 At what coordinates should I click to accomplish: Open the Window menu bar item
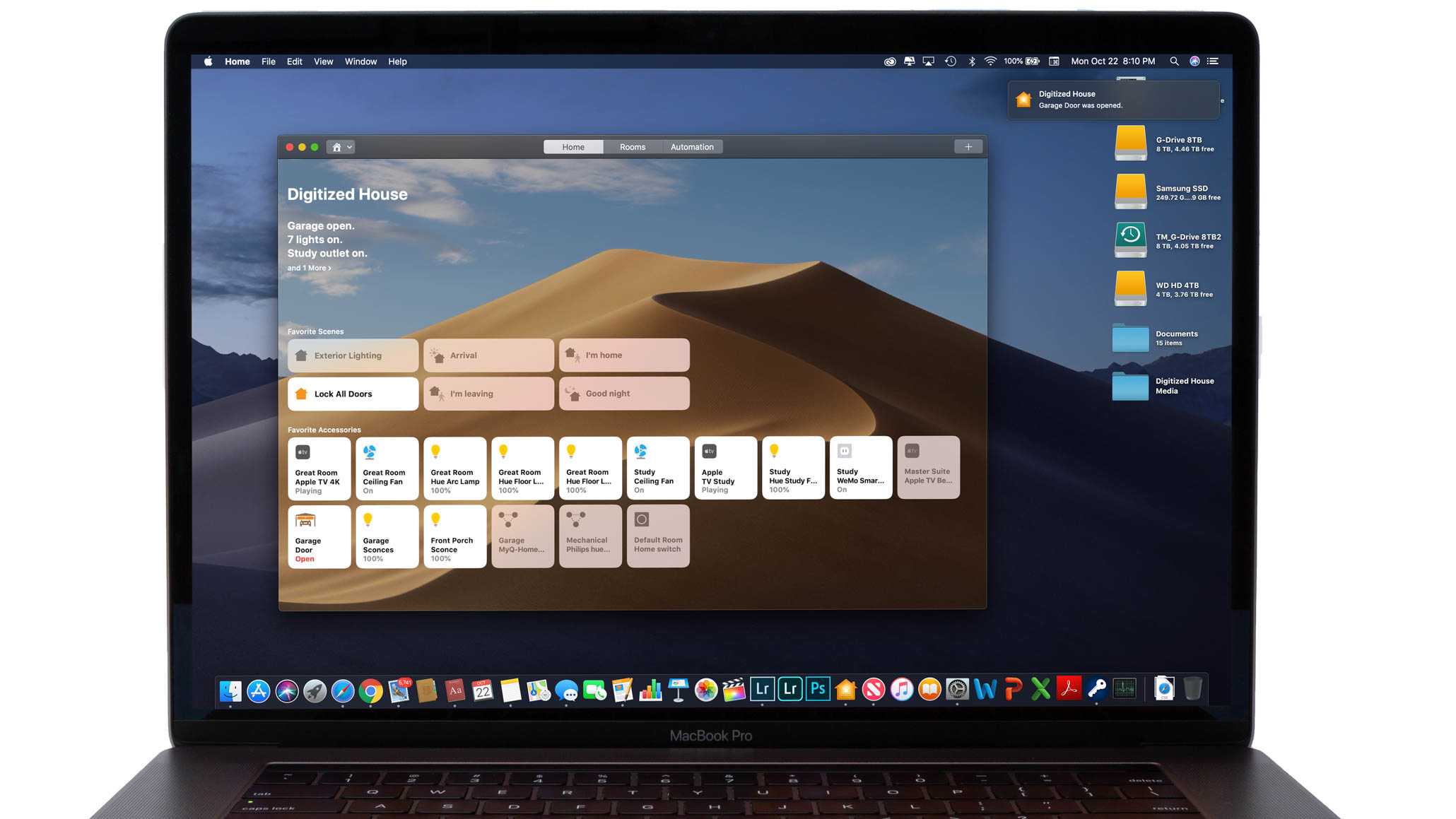coord(359,61)
